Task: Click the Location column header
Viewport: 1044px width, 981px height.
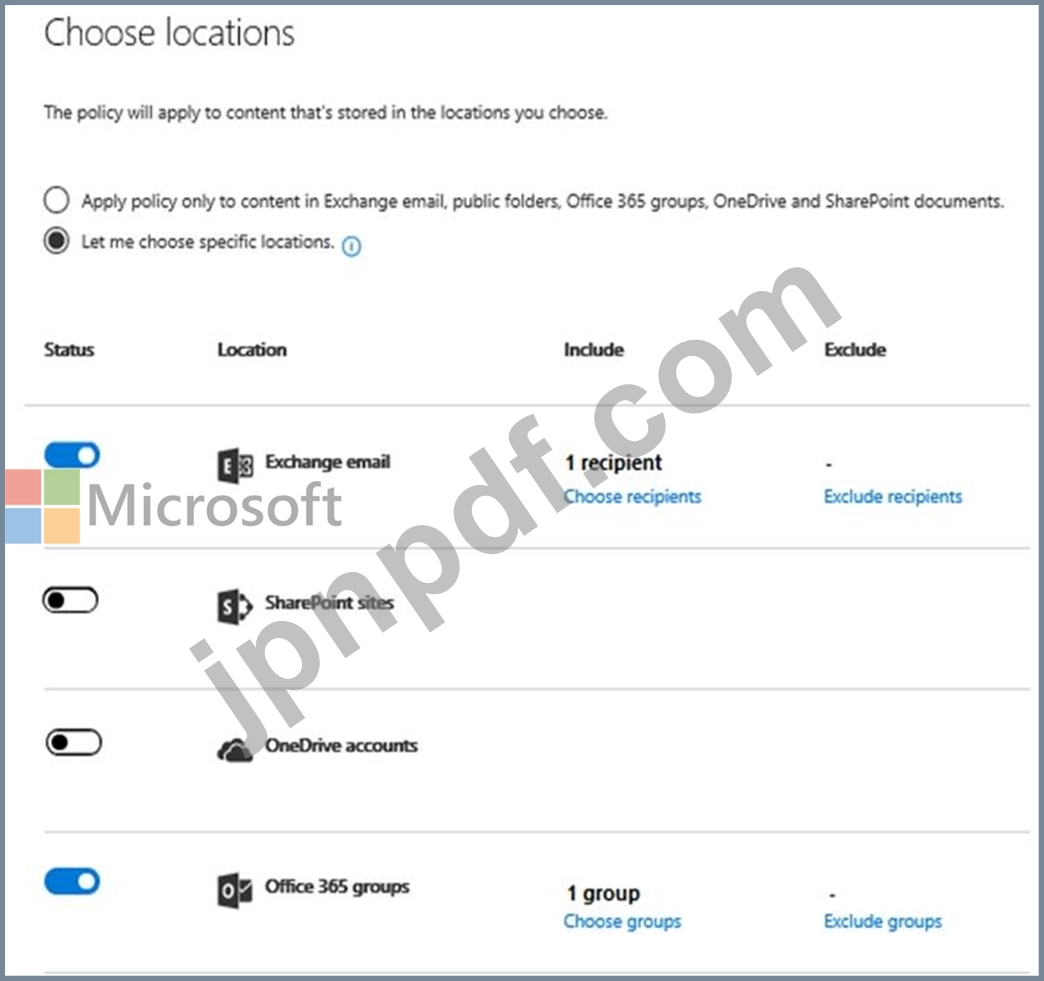Action: click(x=252, y=350)
